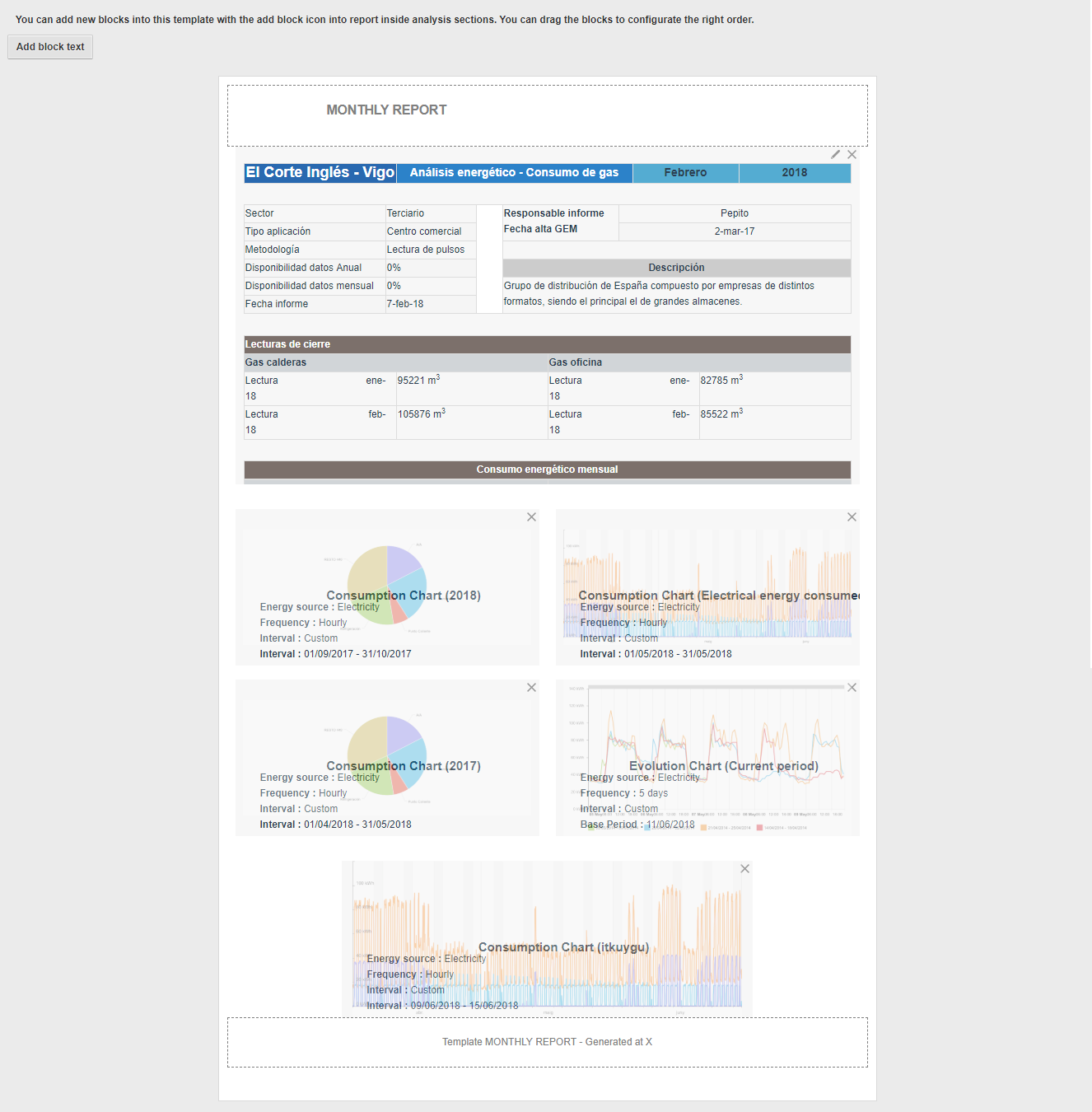Remove the El Corte Inglés text block

852,154
